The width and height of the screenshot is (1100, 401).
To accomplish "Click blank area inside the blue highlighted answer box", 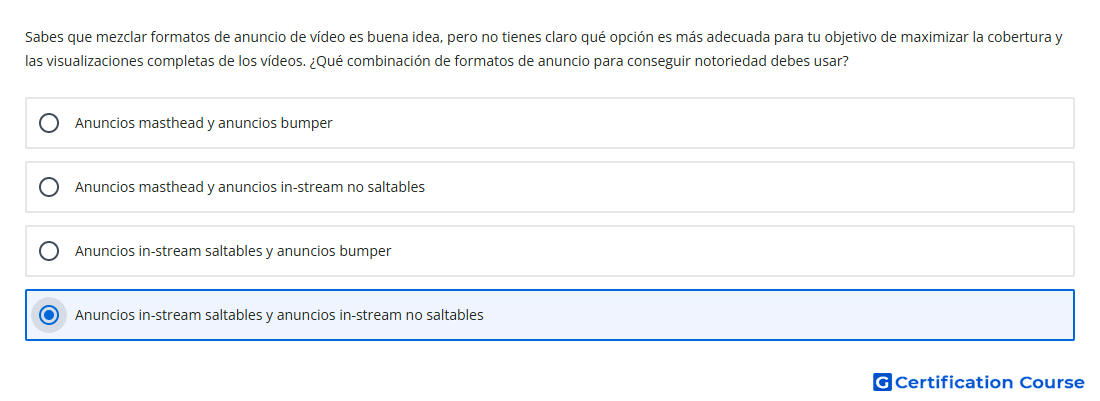I will (780, 315).
